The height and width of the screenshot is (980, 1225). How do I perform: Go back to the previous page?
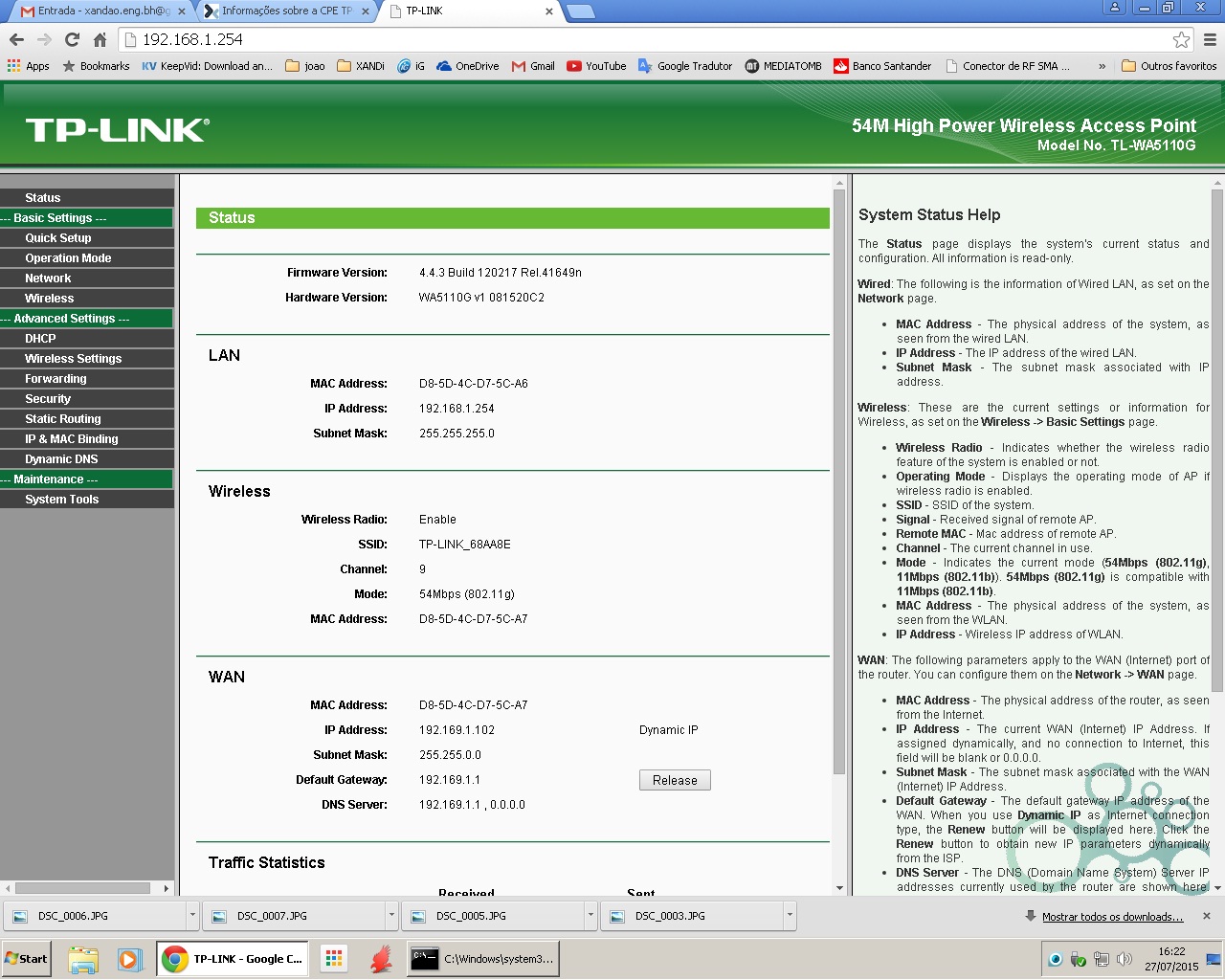(16, 39)
